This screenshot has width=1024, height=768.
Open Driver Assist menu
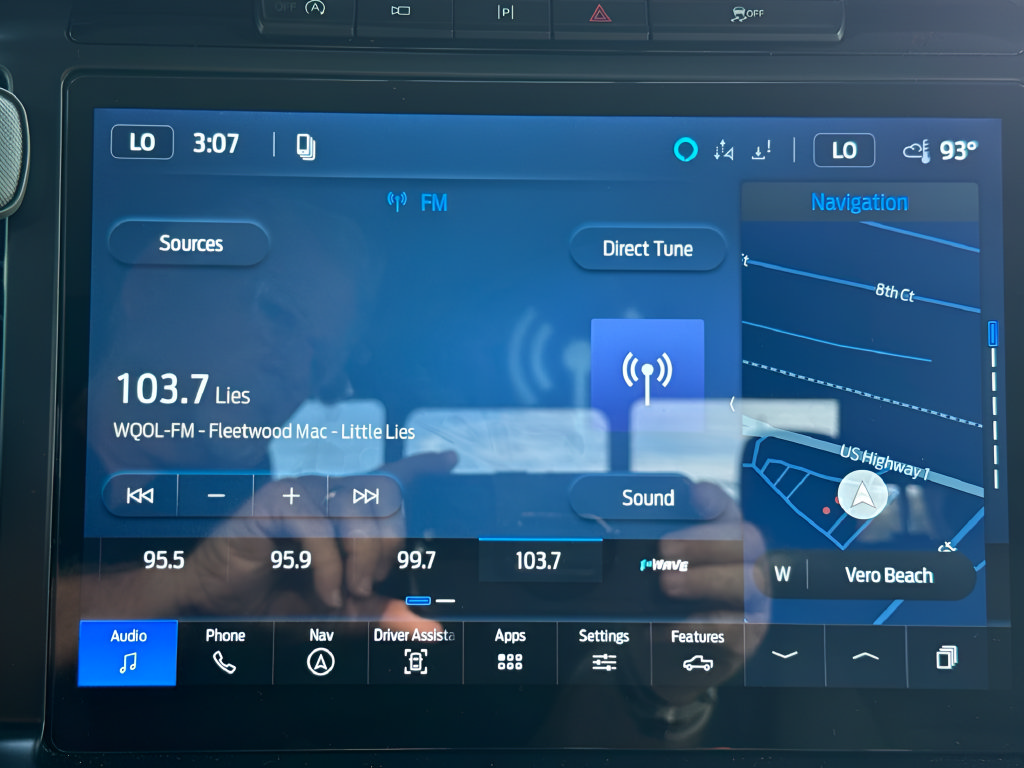tap(415, 652)
